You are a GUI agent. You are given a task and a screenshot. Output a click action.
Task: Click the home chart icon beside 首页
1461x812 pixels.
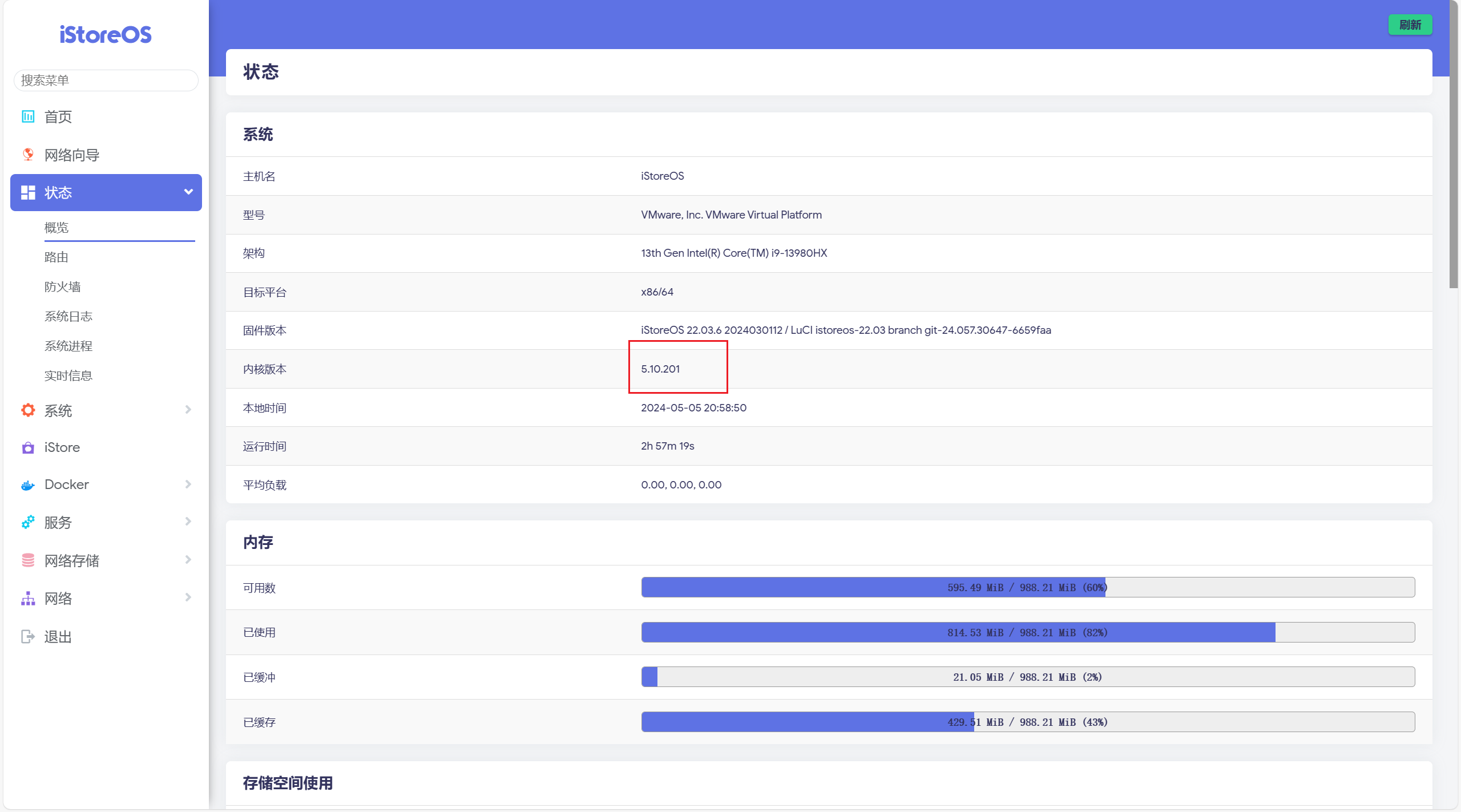click(x=27, y=116)
